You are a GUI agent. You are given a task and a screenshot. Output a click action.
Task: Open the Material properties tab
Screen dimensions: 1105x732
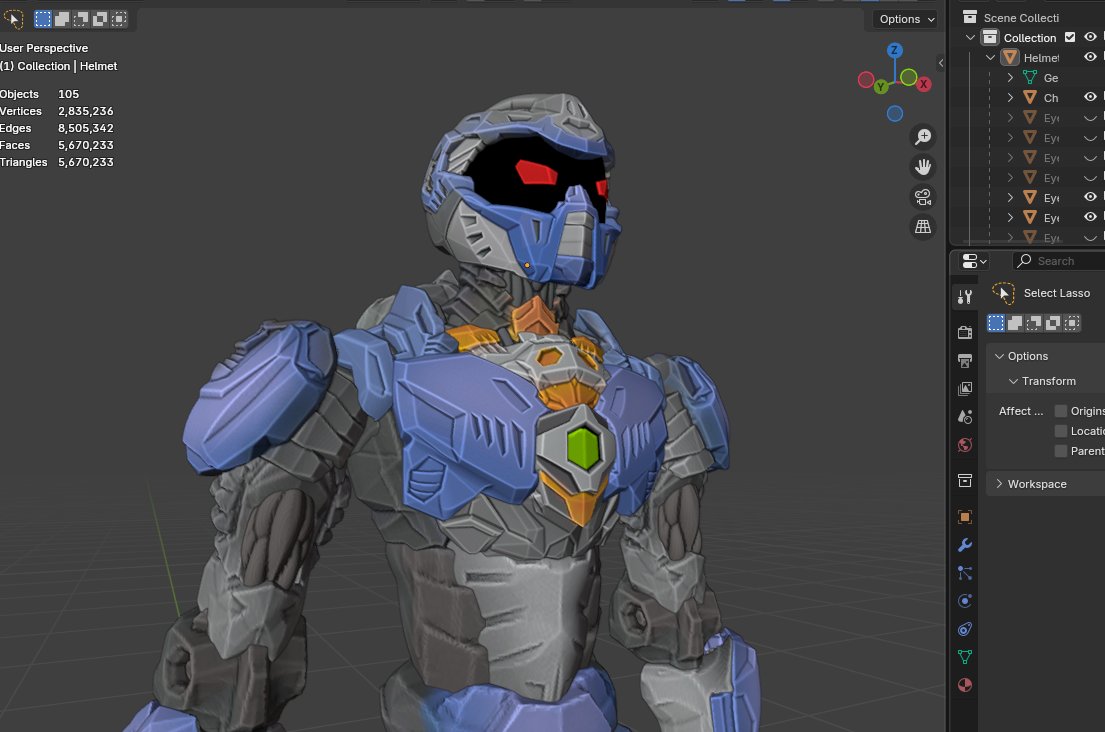(965, 685)
